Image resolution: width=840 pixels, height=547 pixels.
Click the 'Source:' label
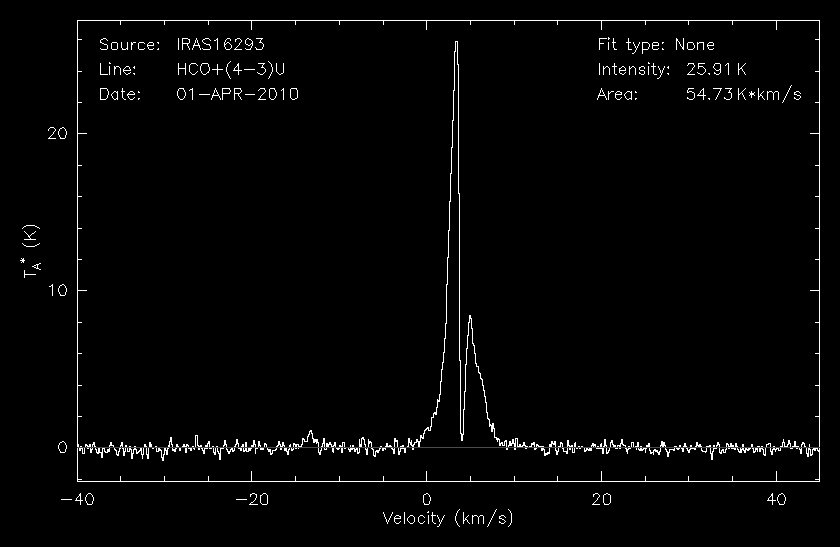pos(129,44)
